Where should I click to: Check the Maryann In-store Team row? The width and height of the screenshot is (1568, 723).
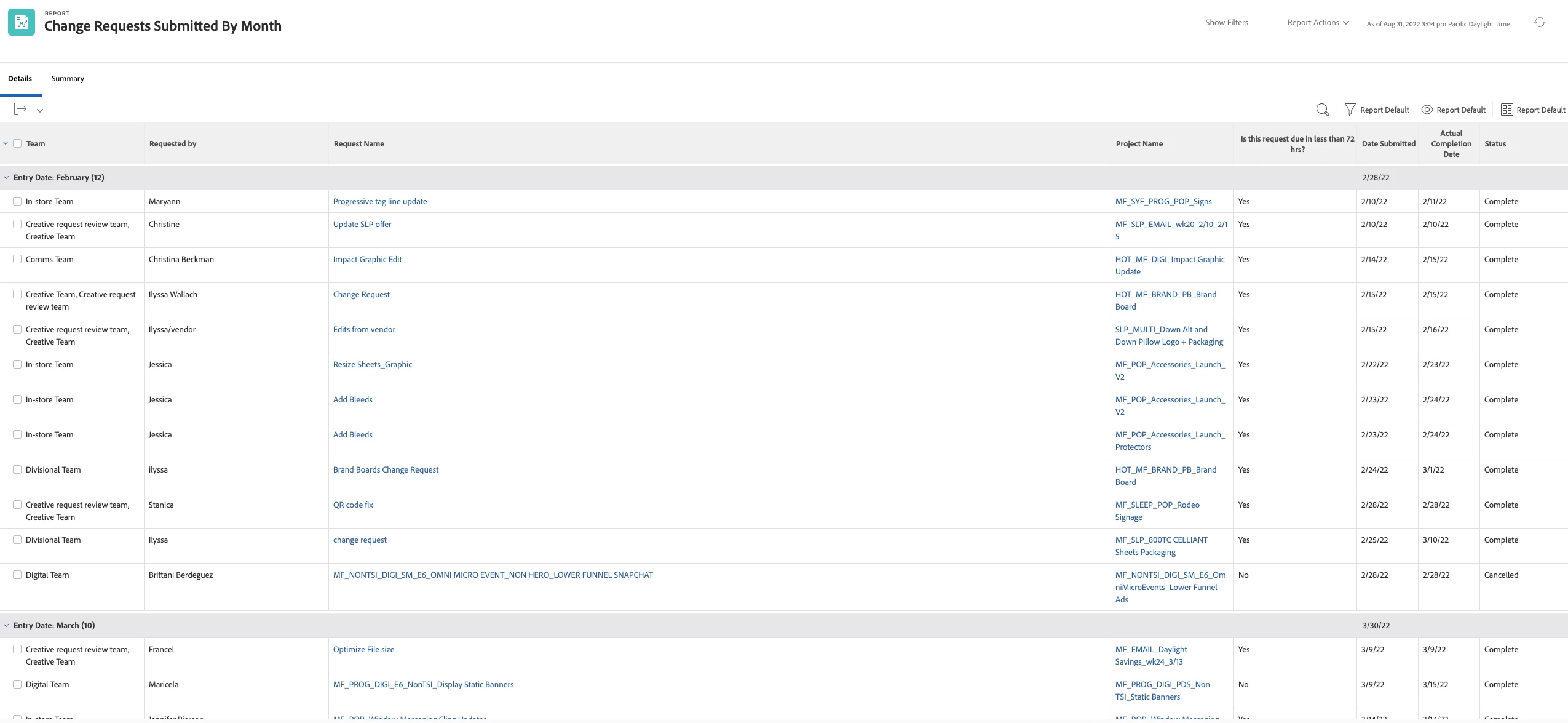(x=17, y=201)
